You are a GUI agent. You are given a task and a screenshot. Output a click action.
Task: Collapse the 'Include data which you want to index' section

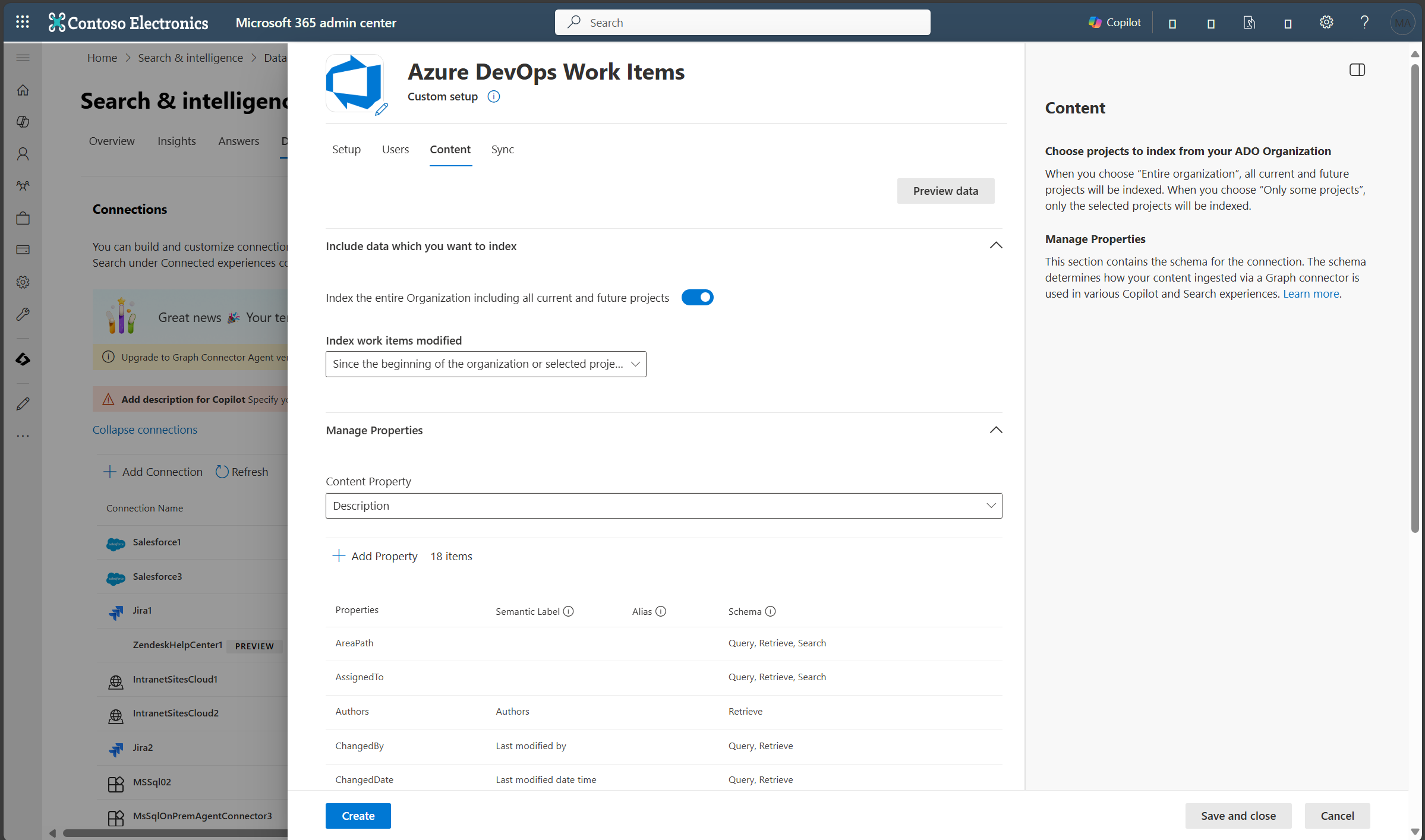click(995, 245)
